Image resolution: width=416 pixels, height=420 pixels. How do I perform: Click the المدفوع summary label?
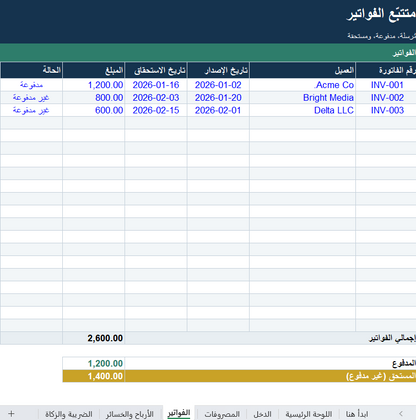pyautogui.click(x=404, y=363)
